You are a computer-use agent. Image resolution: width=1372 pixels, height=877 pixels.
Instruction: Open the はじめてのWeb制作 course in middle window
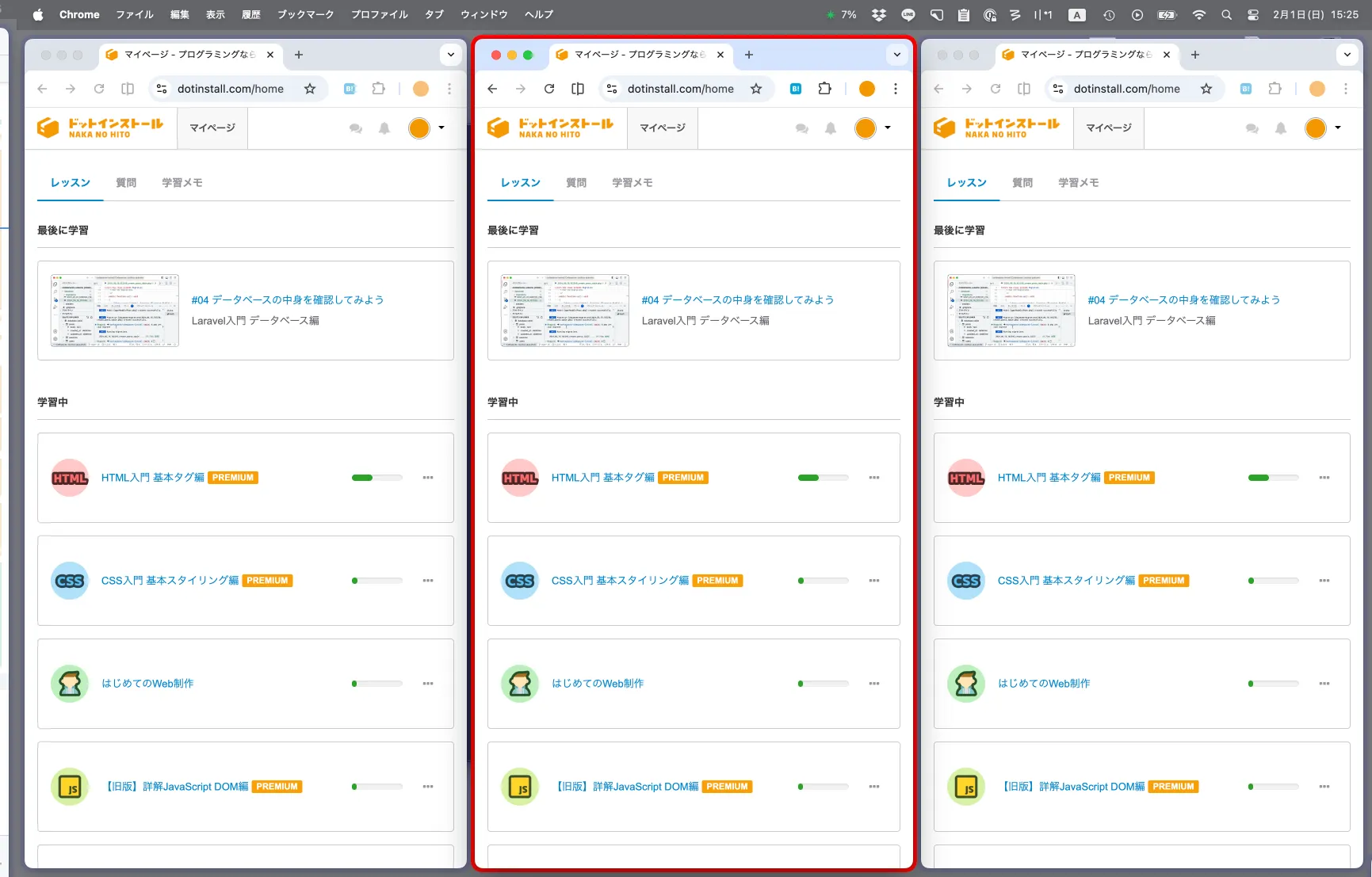[598, 684]
